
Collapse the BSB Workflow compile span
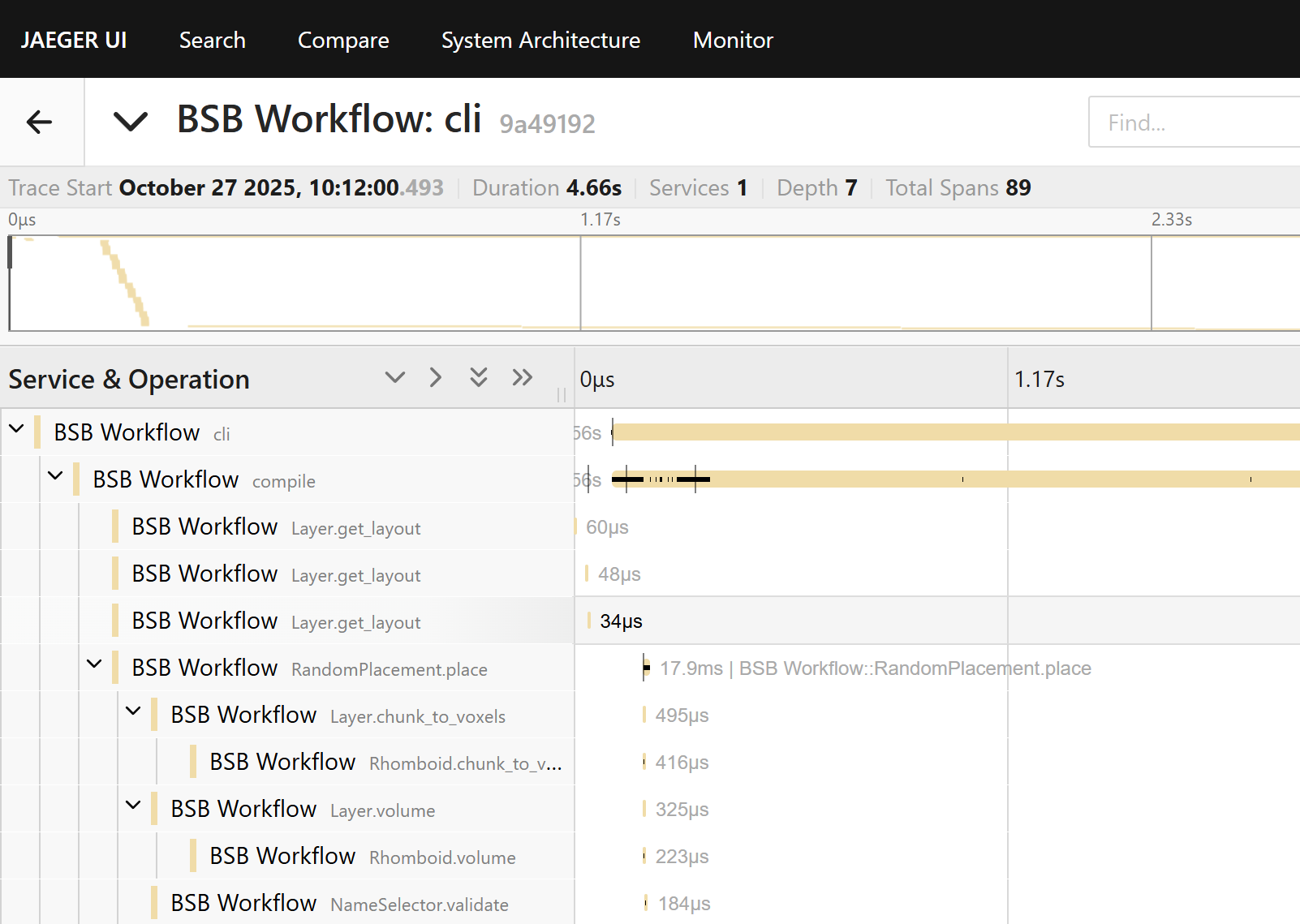[55, 475]
